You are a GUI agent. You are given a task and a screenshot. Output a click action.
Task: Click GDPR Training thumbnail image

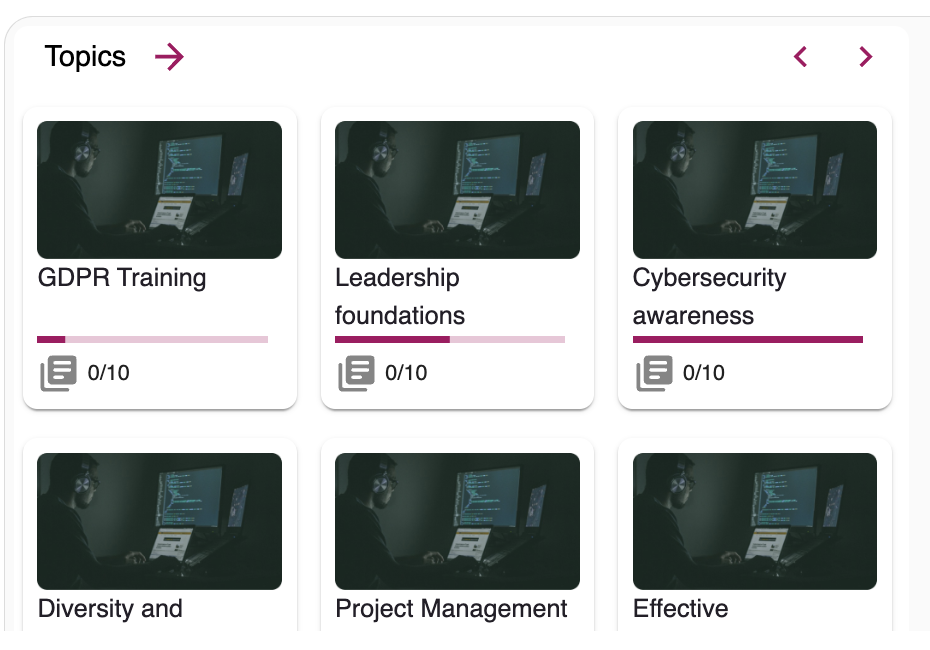tap(159, 190)
